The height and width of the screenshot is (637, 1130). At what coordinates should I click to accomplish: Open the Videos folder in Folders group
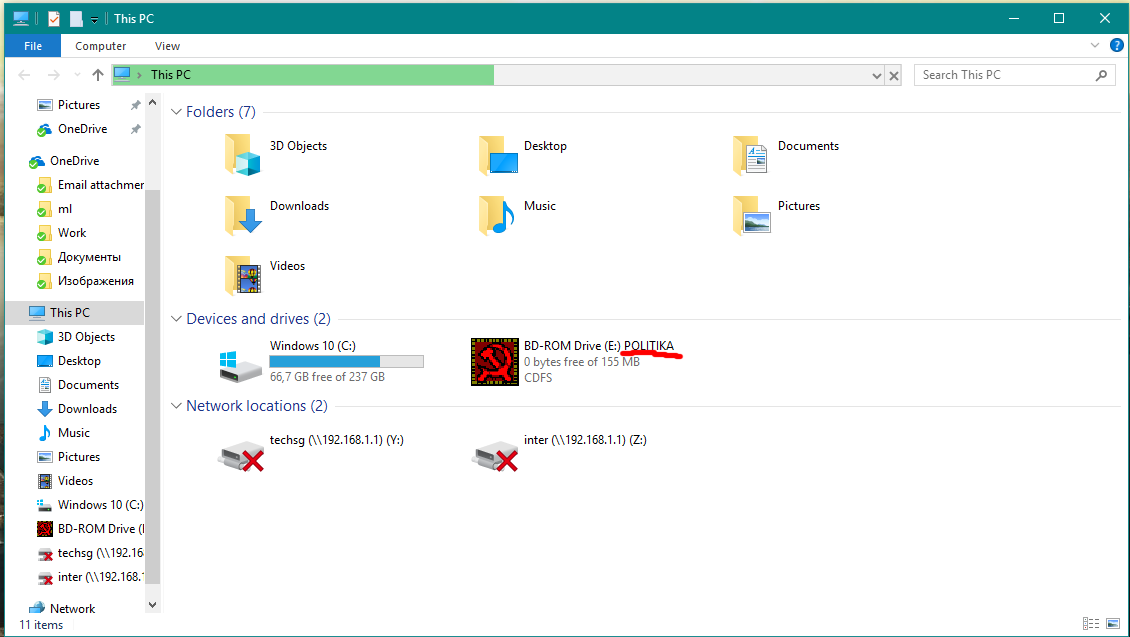pos(243,275)
